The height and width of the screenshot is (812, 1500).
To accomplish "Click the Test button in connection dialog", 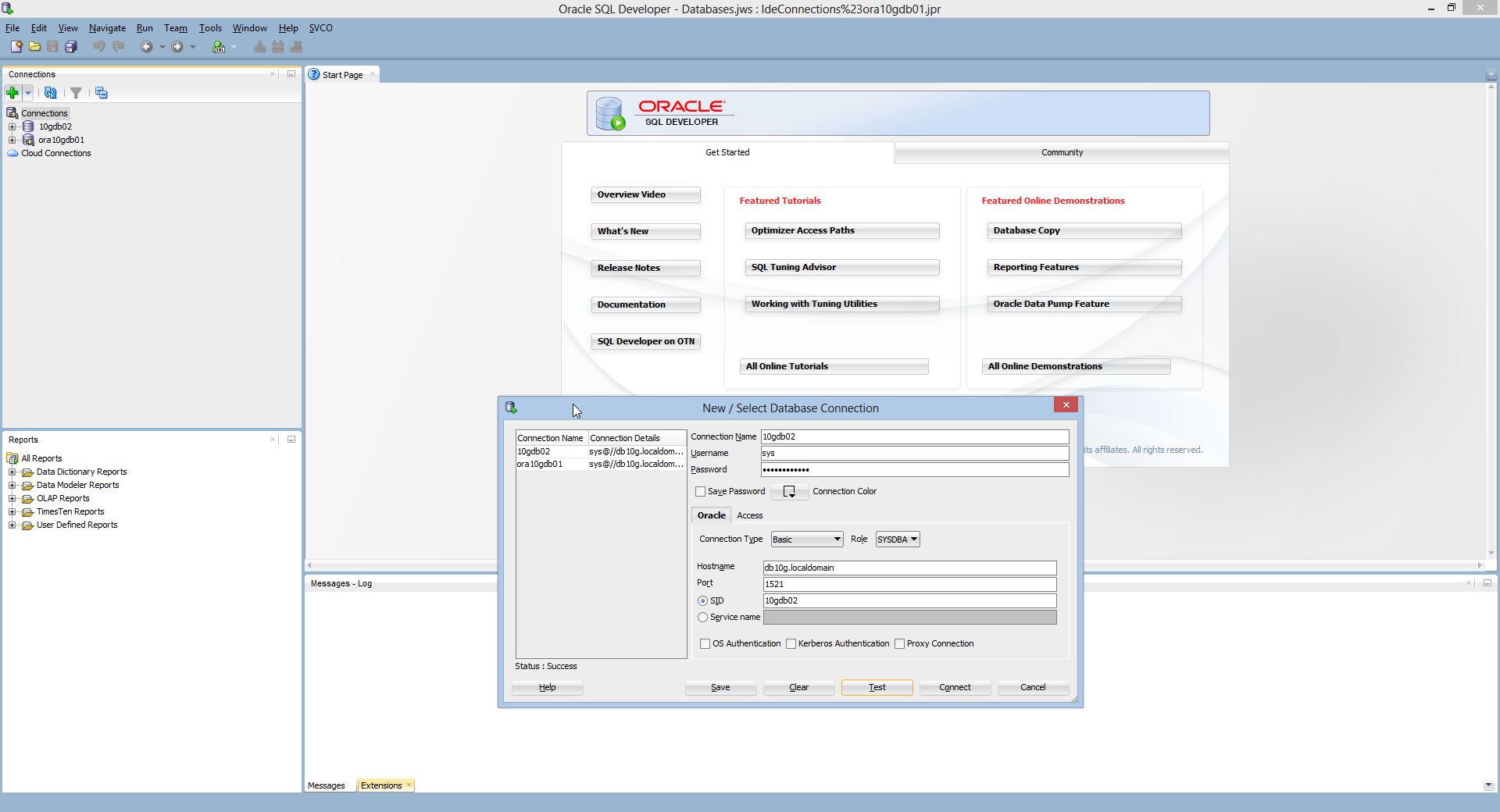I will tap(877, 688).
